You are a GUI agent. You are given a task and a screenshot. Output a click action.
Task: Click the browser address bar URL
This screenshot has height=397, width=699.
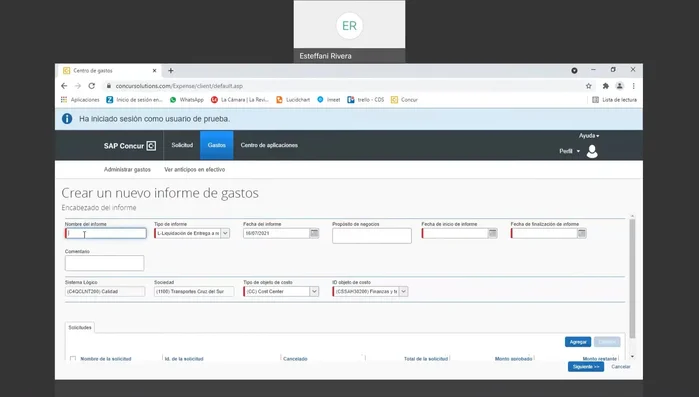coord(179,86)
